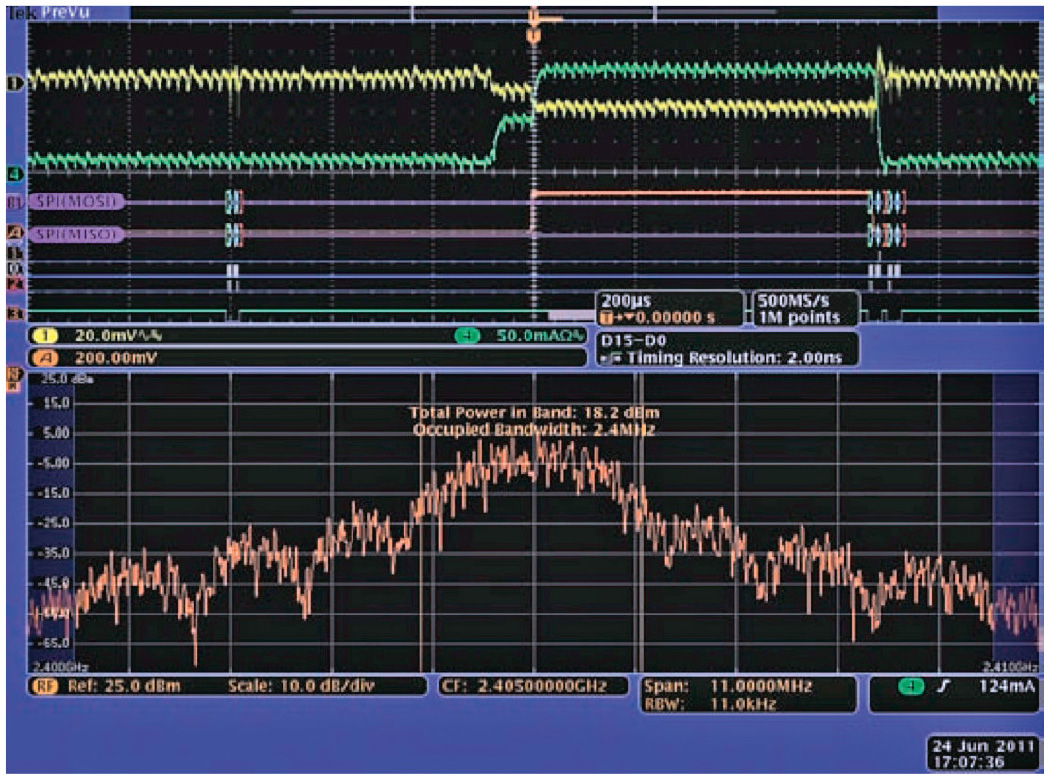This screenshot has height=779, width=1050.
Task: Select the CF: 2.40500000GHz center frequency field
Action: click(x=534, y=686)
